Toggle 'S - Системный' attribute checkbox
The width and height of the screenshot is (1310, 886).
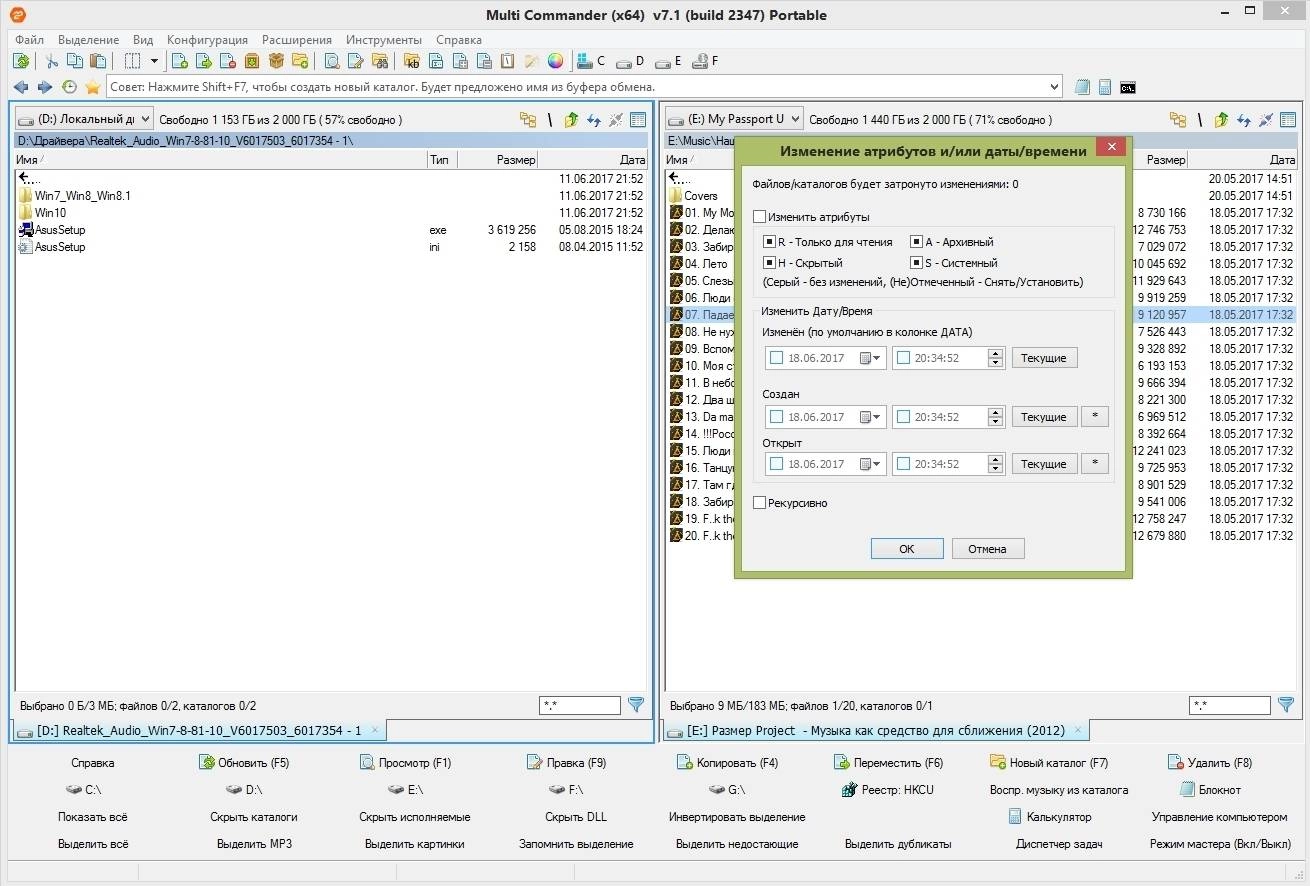click(916, 263)
